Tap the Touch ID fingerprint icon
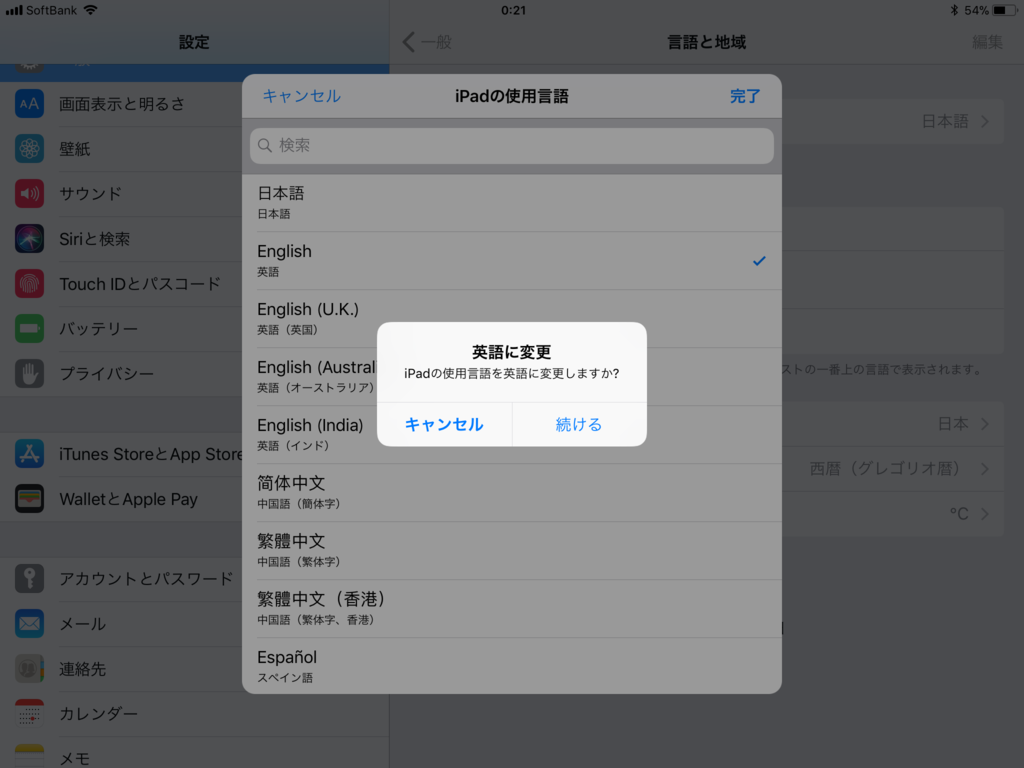Image resolution: width=1024 pixels, height=768 pixels. pos(29,284)
